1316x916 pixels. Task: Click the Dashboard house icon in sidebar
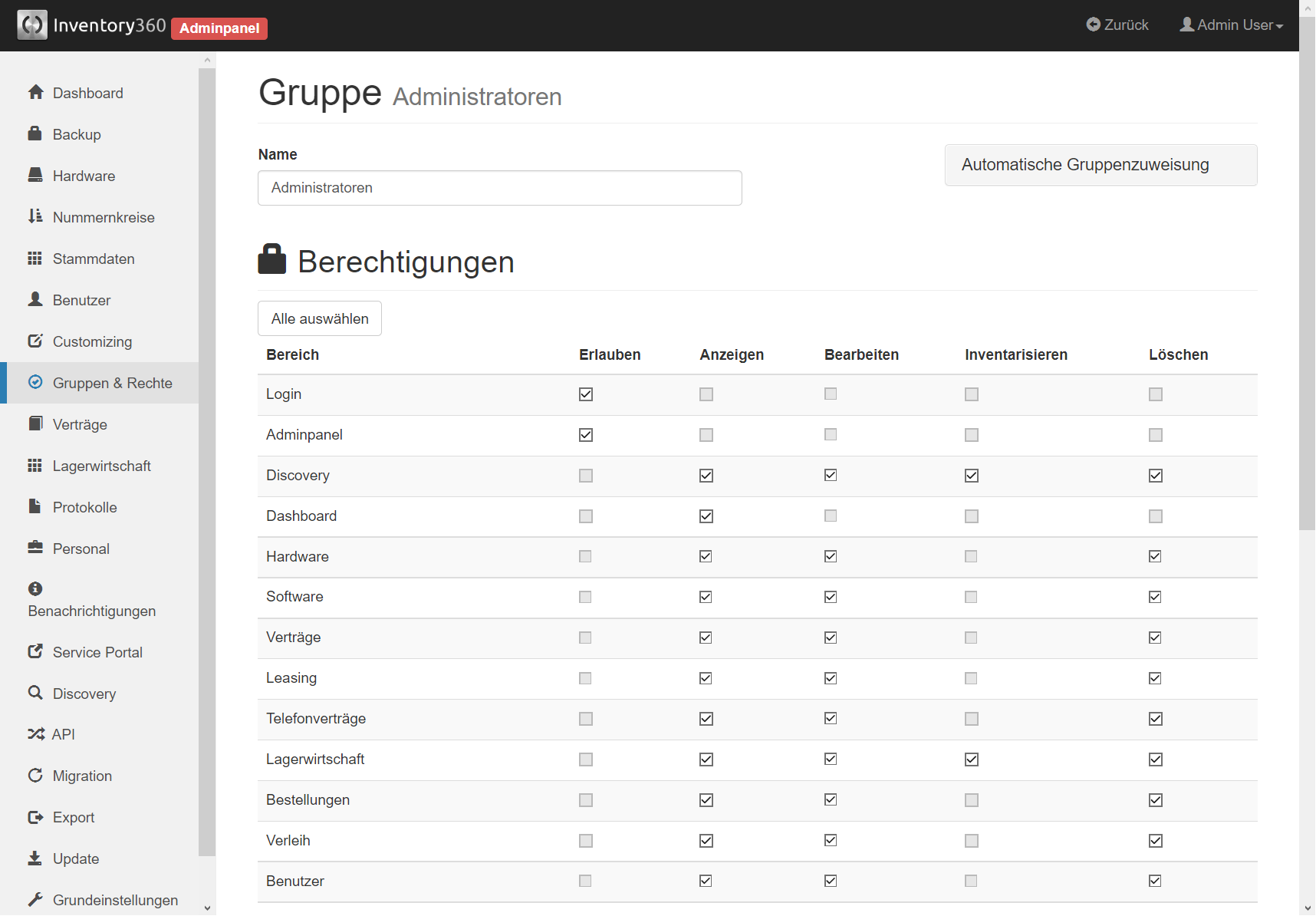35,93
